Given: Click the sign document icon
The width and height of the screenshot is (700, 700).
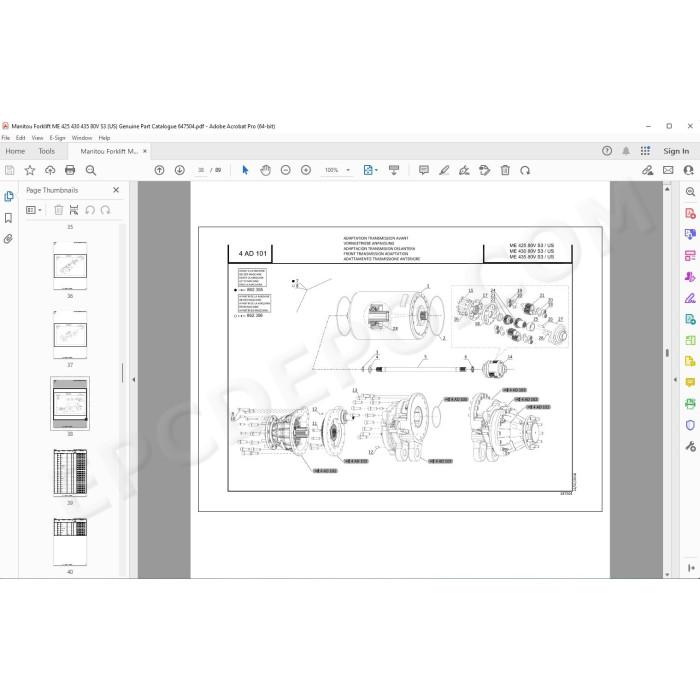Looking at the screenshot, I should coord(464,170).
